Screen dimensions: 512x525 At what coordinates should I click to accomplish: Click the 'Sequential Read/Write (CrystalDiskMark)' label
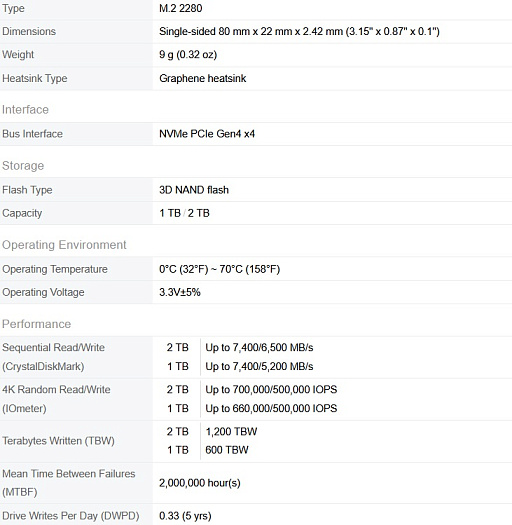tap(54, 357)
